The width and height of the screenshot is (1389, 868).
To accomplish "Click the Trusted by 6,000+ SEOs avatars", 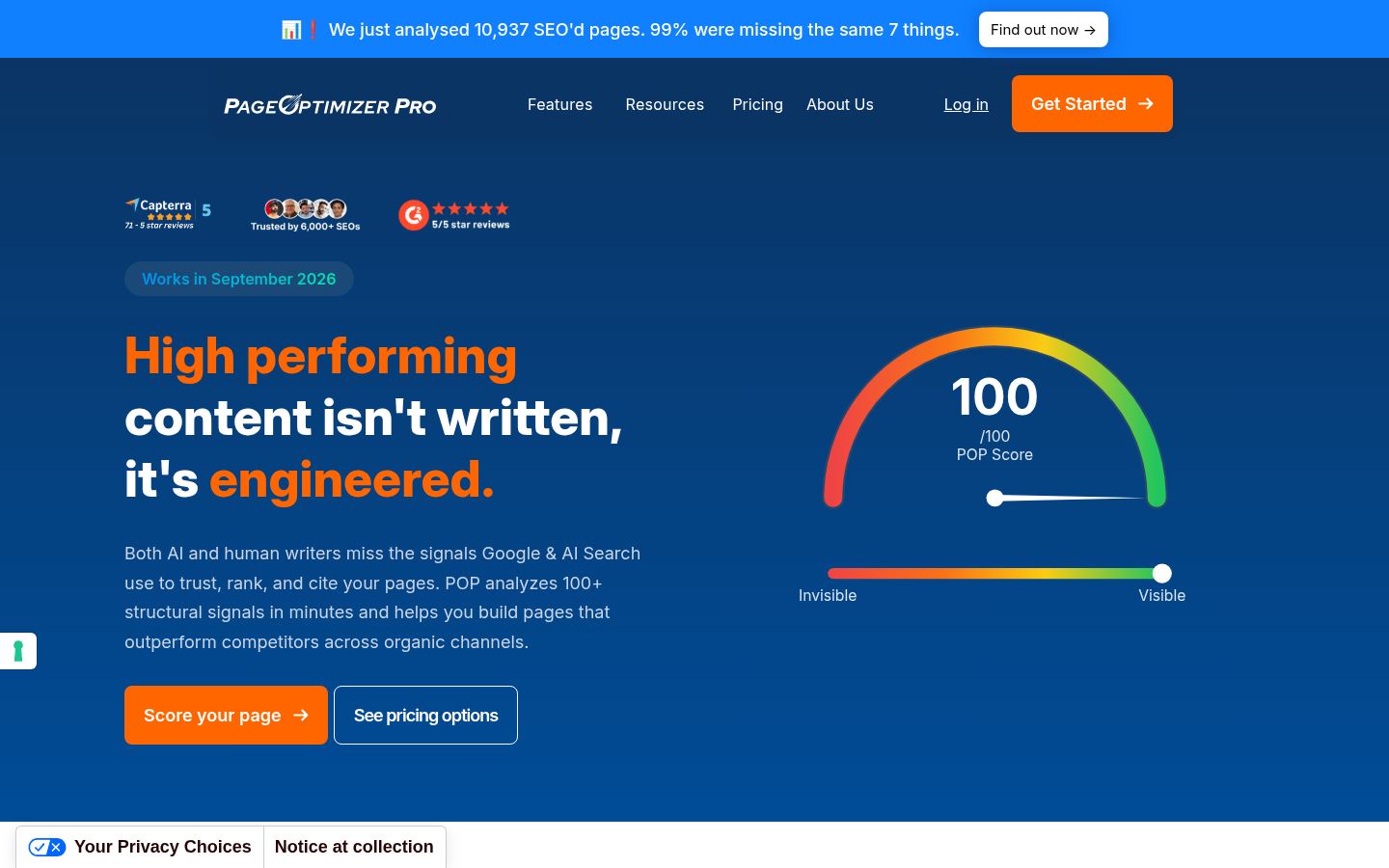I will click(x=305, y=215).
